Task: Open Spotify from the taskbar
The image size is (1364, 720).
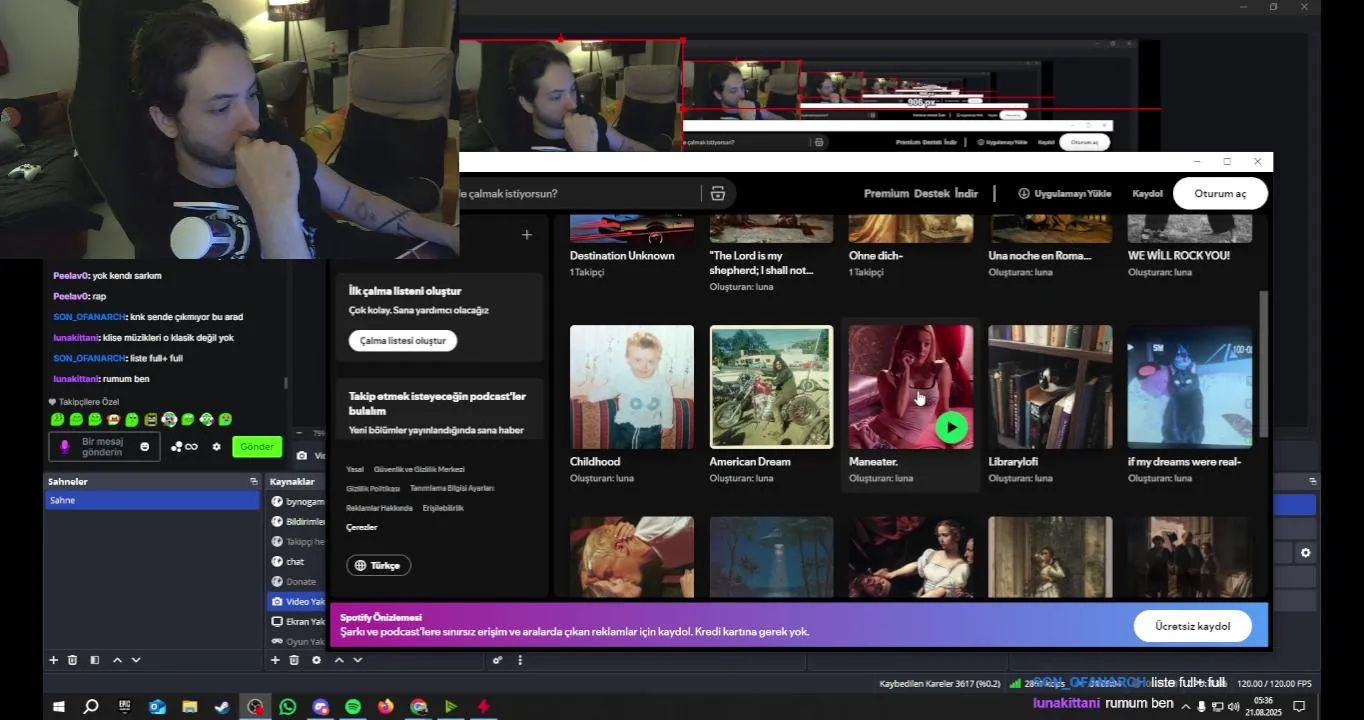Action: click(353, 706)
